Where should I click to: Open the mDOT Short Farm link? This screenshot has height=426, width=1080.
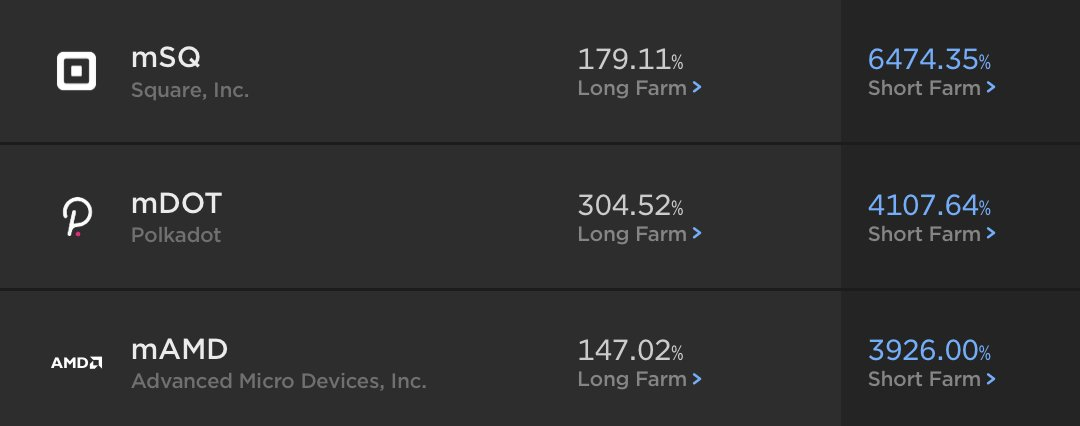[x=924, y=234]
